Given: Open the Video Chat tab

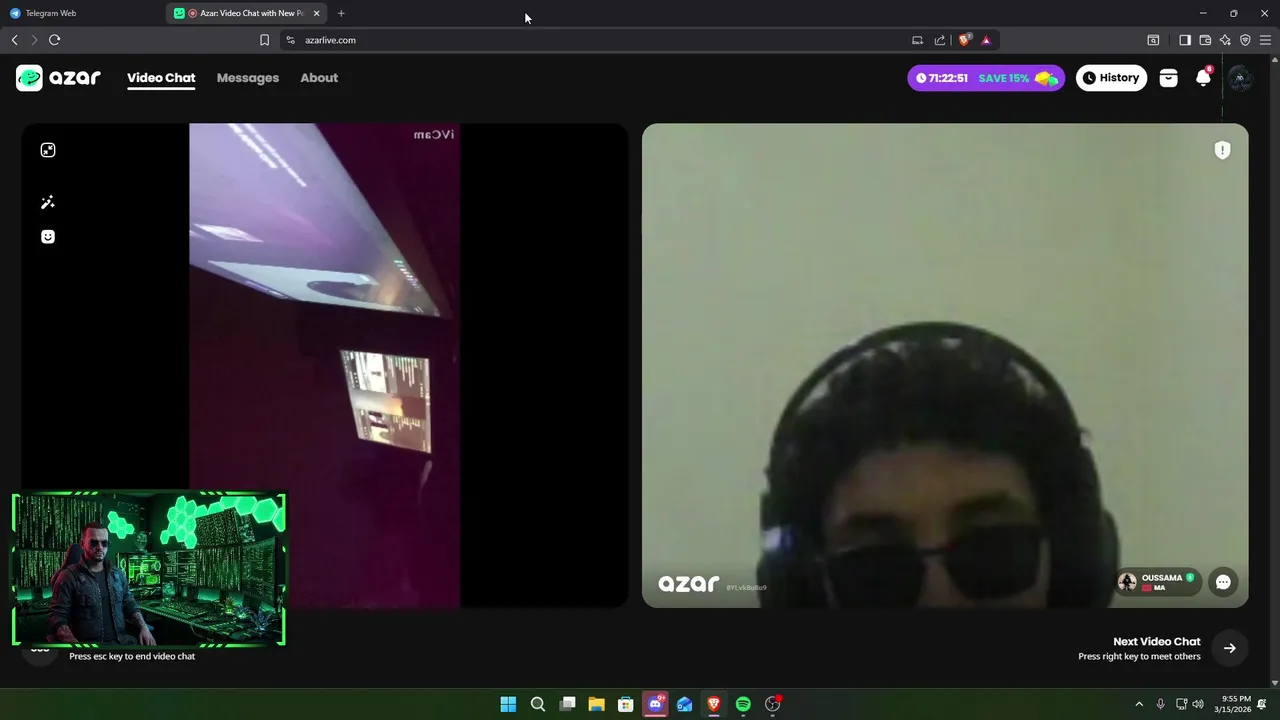Looking at the screenshot, I should coord(161,78).
